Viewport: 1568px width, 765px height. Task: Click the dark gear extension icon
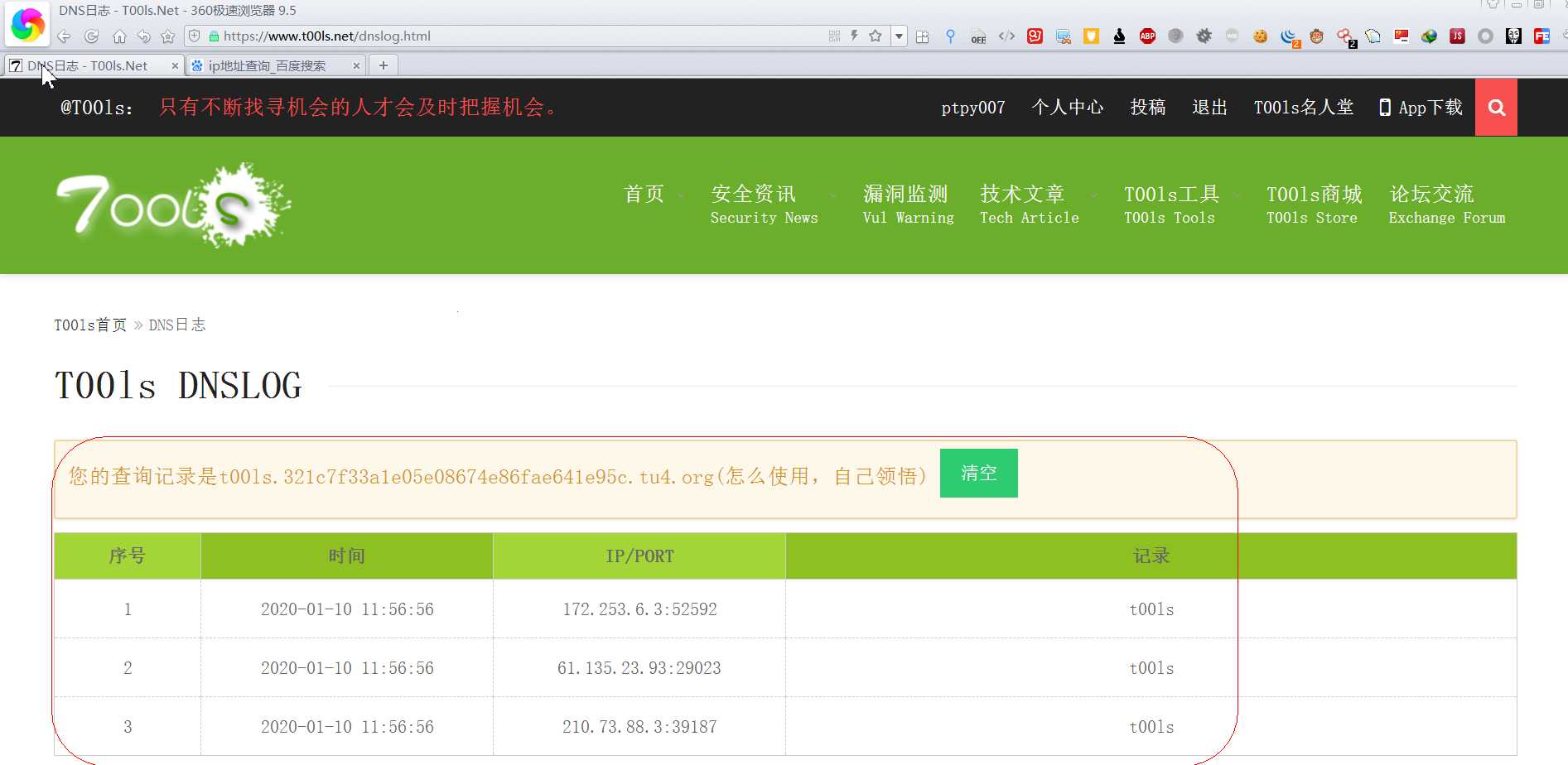click(1204, 36)
